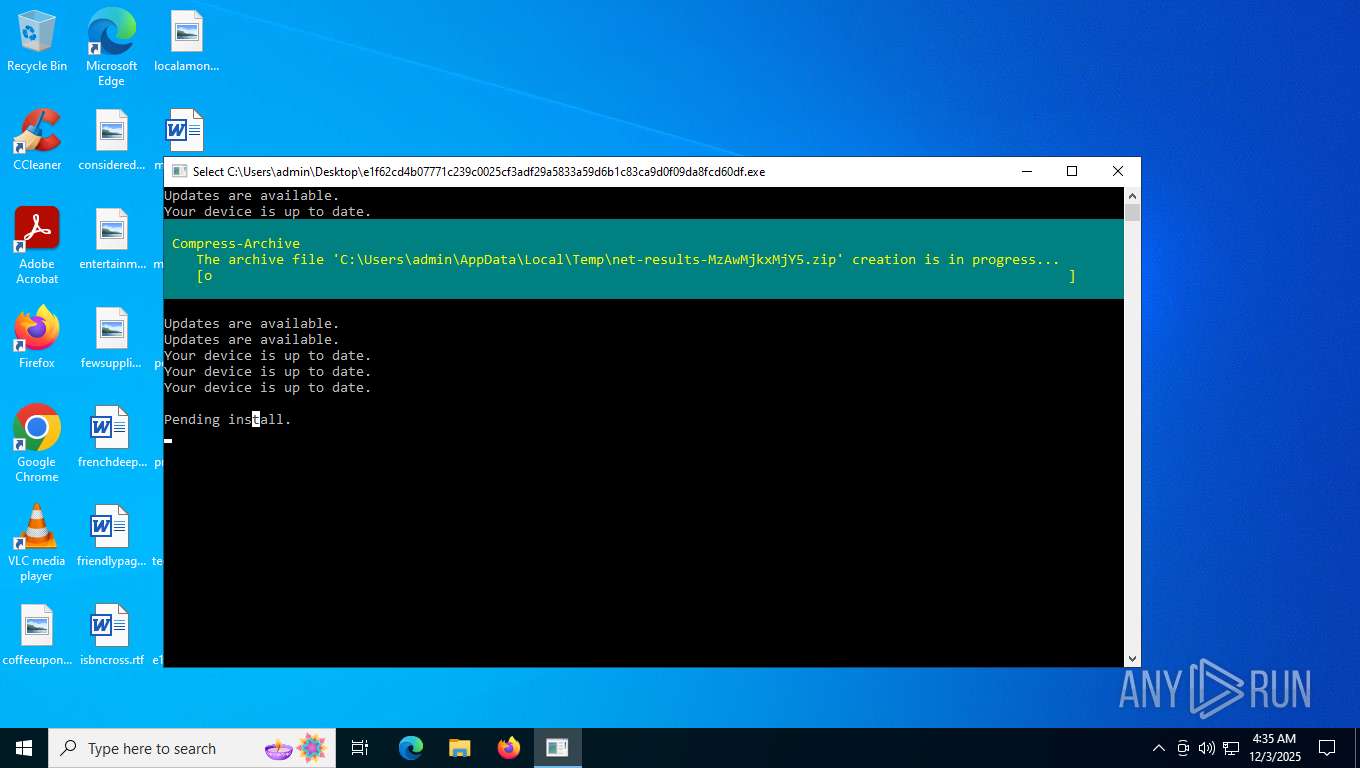Open File Explorer from the taskbar
Viewport: 1360px width, 768px height.
coord(460,748)
